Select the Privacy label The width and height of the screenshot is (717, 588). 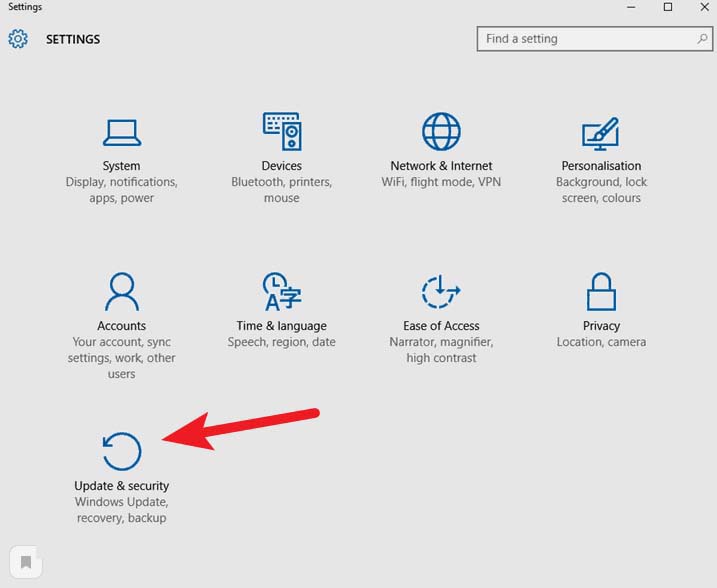(601, 326)
